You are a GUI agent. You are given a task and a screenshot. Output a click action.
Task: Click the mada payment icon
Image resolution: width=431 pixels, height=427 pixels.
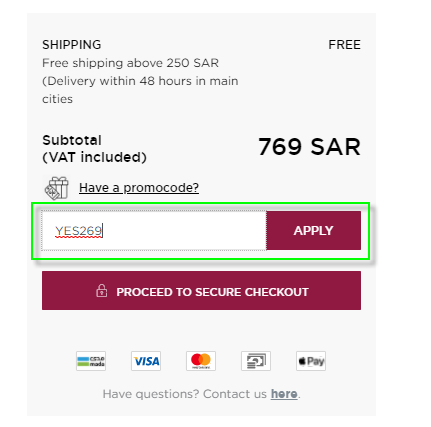tap(91, 361)
